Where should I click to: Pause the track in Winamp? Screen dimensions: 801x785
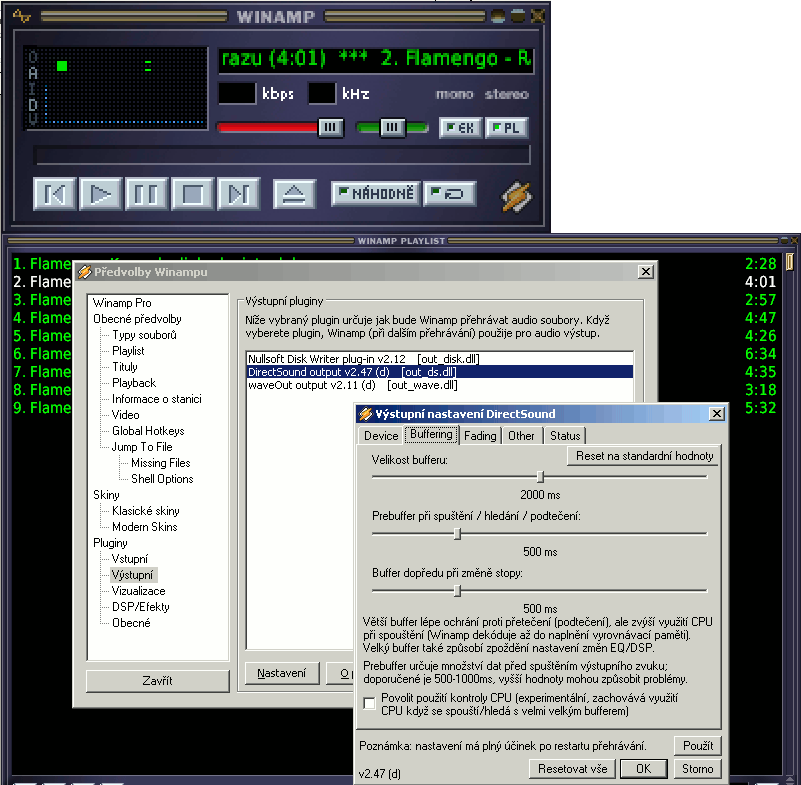tap(146, 194)
